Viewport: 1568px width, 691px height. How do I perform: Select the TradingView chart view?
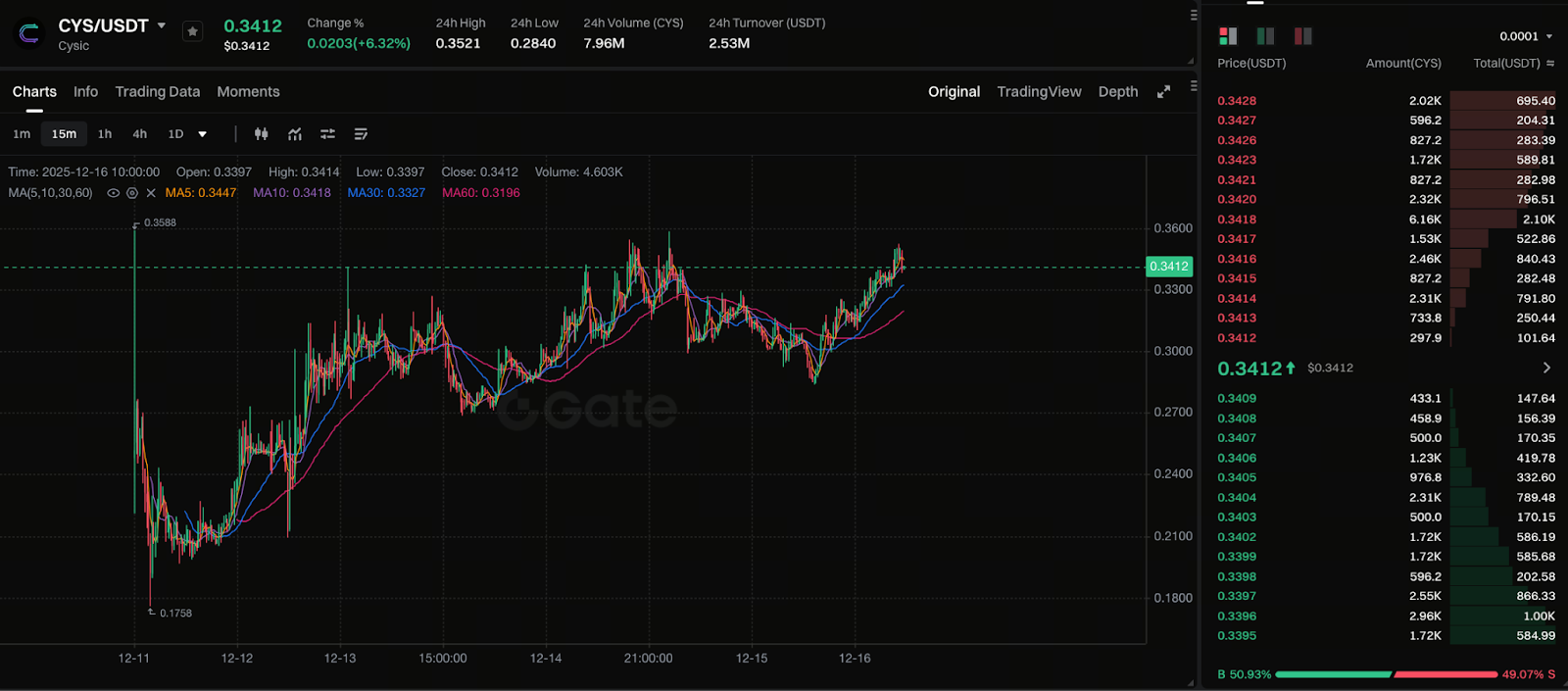(x=1039, y=91)
